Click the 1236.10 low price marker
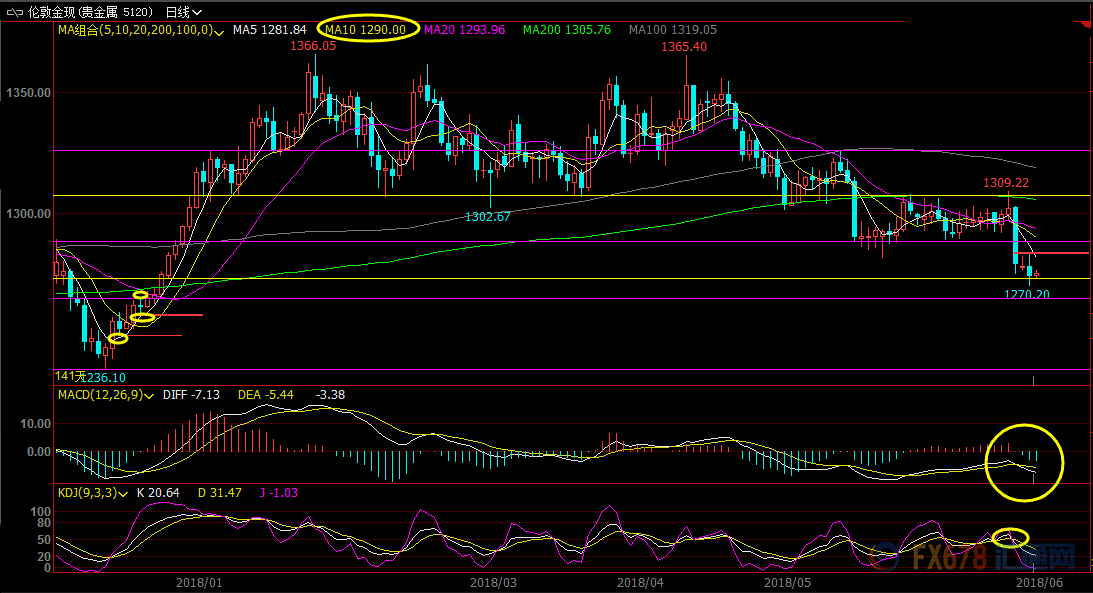The height and width of the screenshot is (593, 1093). click(x=103, y=378)
